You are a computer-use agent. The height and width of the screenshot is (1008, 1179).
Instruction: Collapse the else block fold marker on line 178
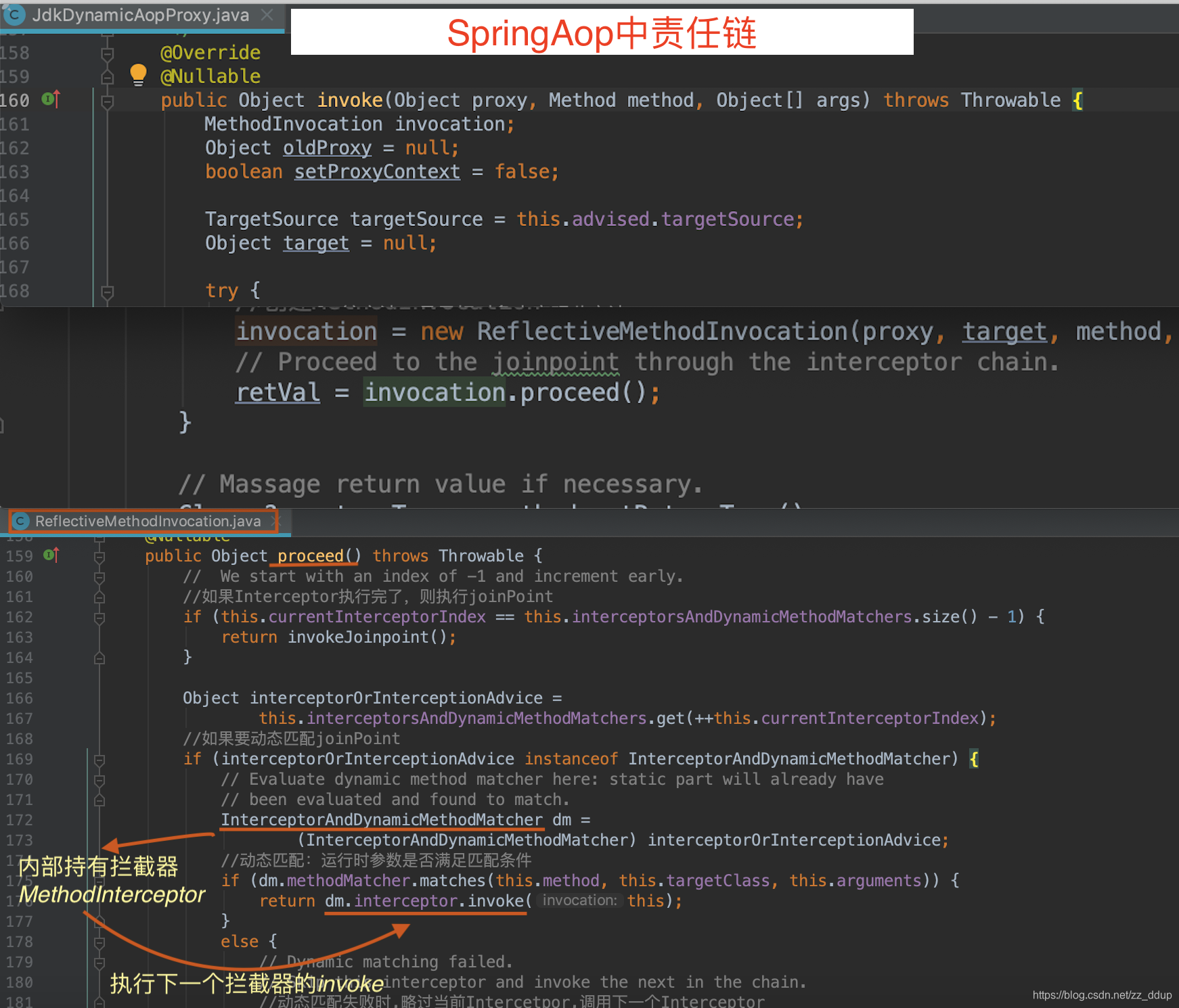(x=99, y=942)
